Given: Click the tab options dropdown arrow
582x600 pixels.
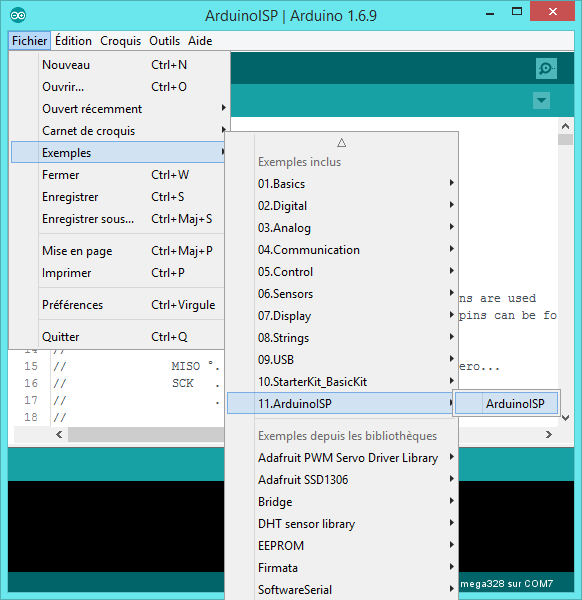Looking at the screenshot, I should [x=541, y=101].
